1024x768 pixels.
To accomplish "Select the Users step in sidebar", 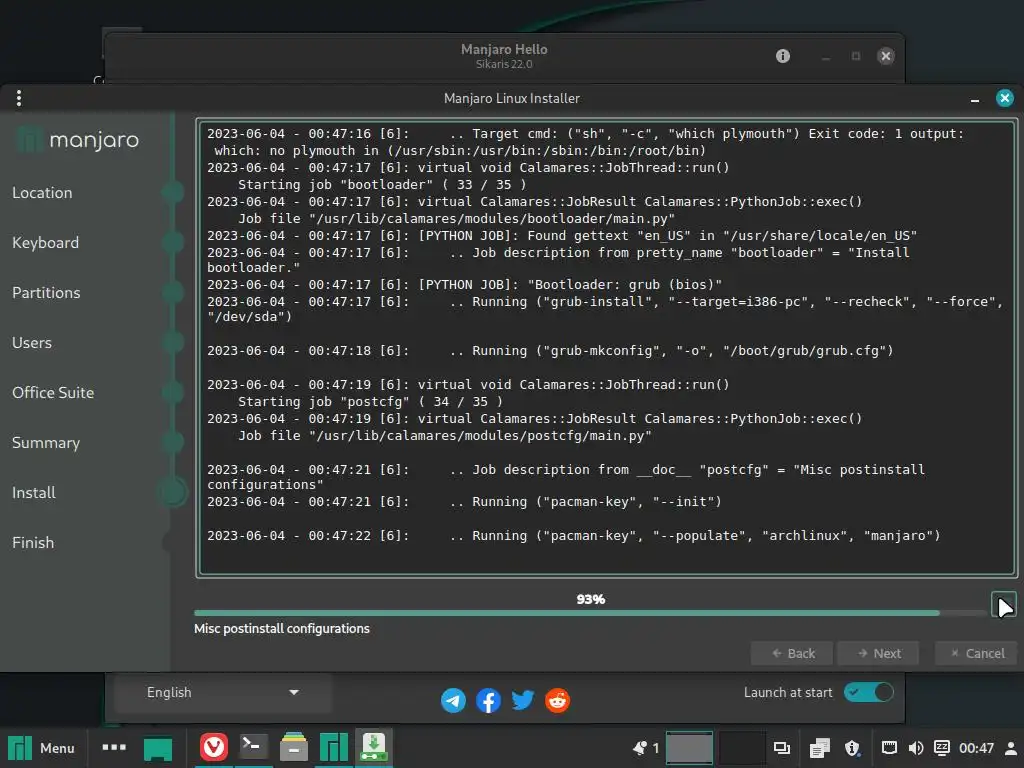I will (x=31, y=343).
